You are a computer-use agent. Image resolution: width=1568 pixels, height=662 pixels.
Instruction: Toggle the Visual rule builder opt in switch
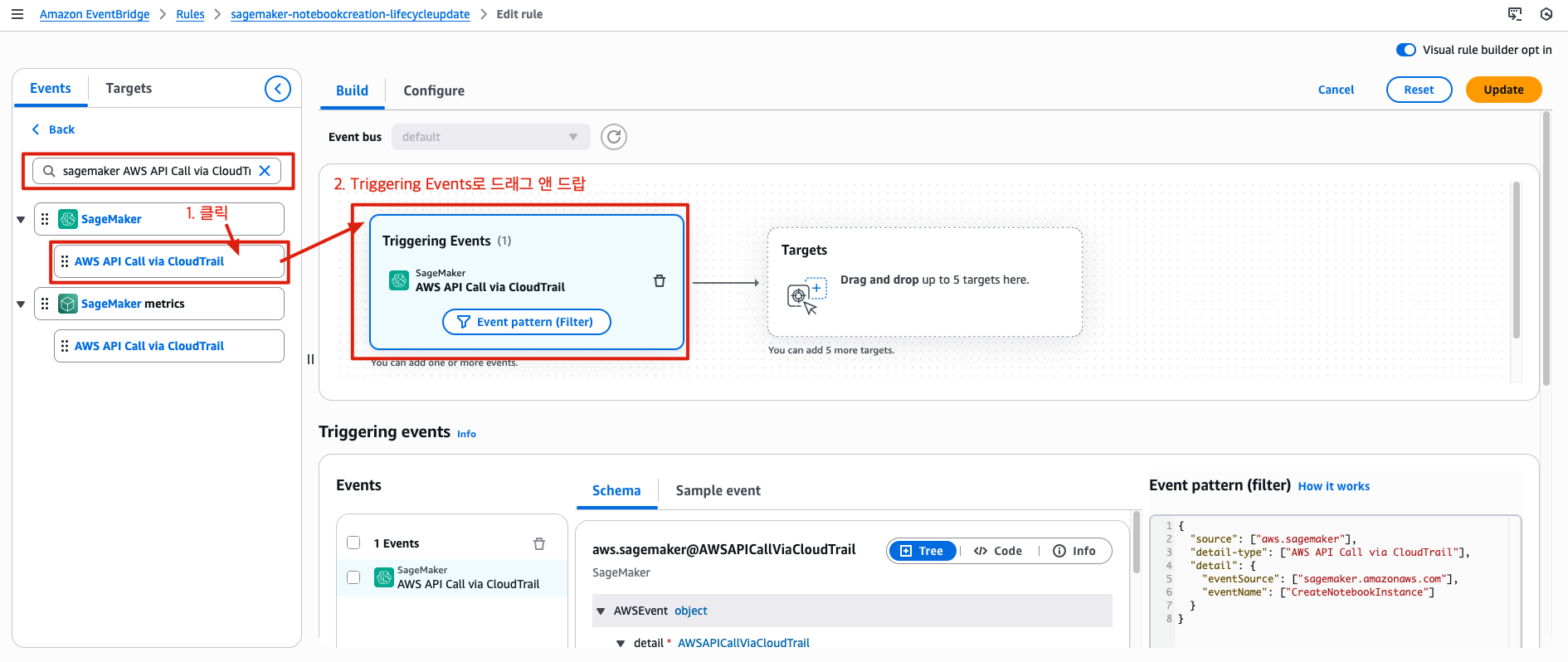click(1406, 50)
